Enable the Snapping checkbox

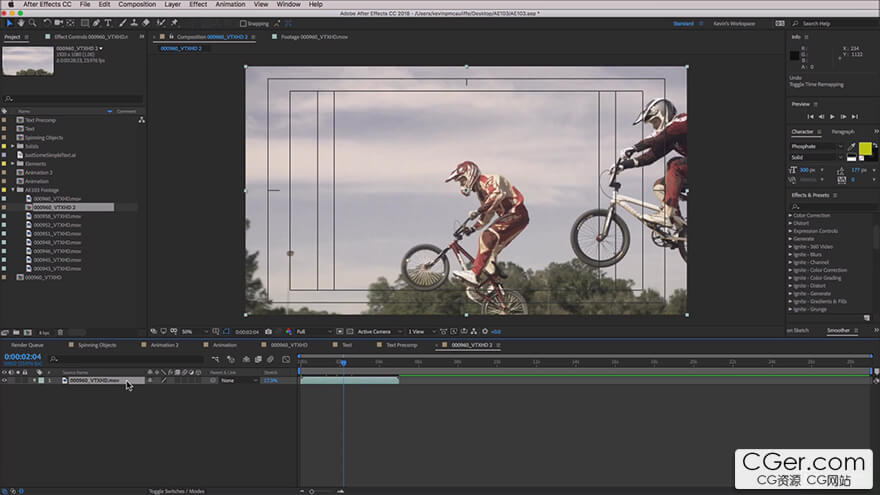[243, 24]
